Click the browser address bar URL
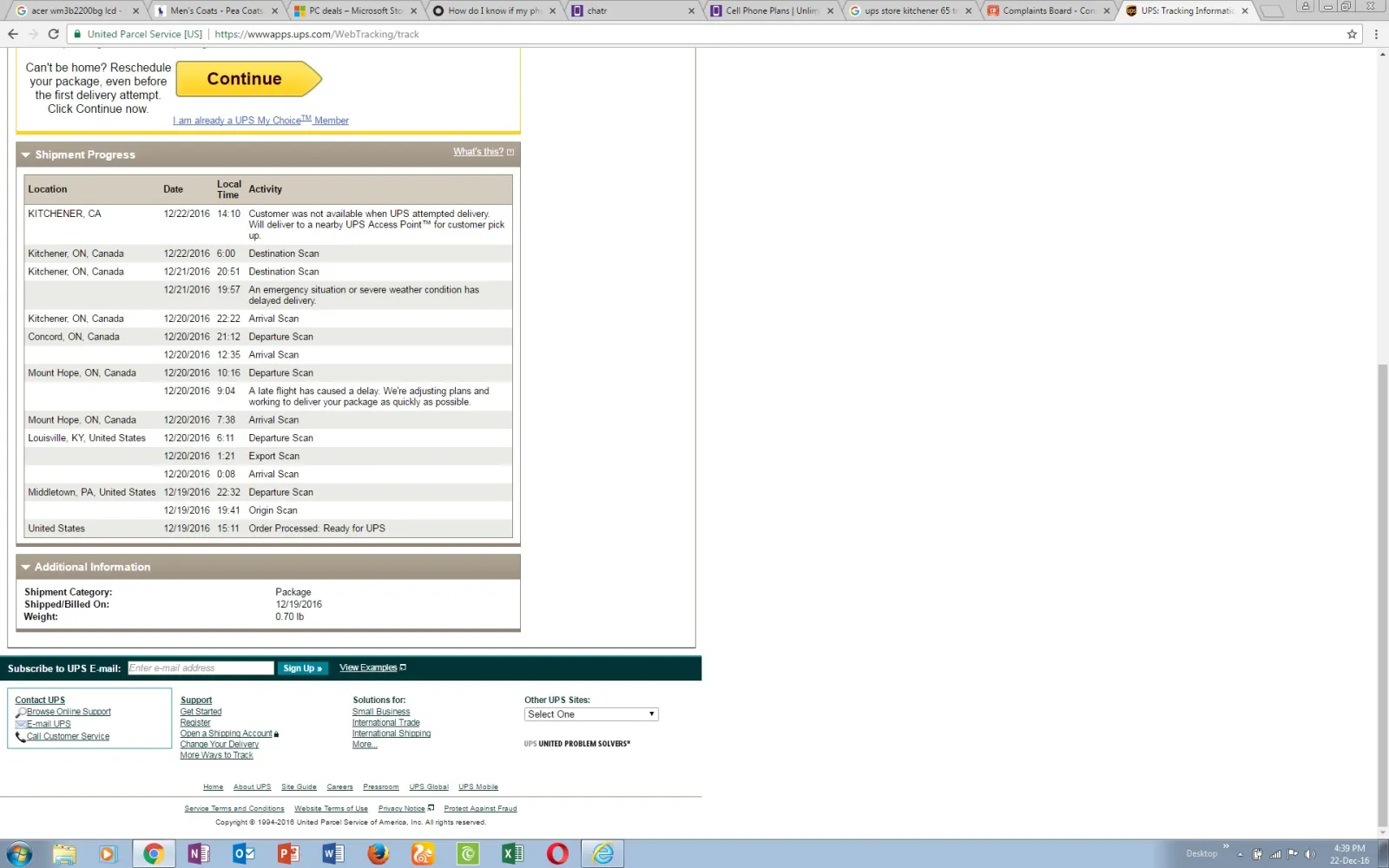The height and width of the screenshot is (868, 1389). [317, 34]
